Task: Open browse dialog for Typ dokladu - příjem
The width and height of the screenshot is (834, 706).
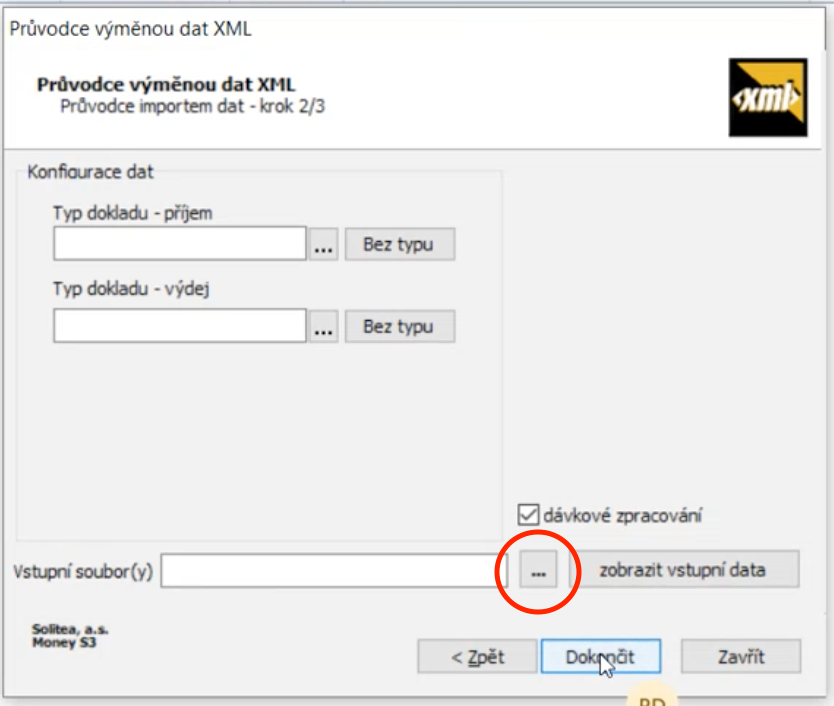Action: (323, 244)
